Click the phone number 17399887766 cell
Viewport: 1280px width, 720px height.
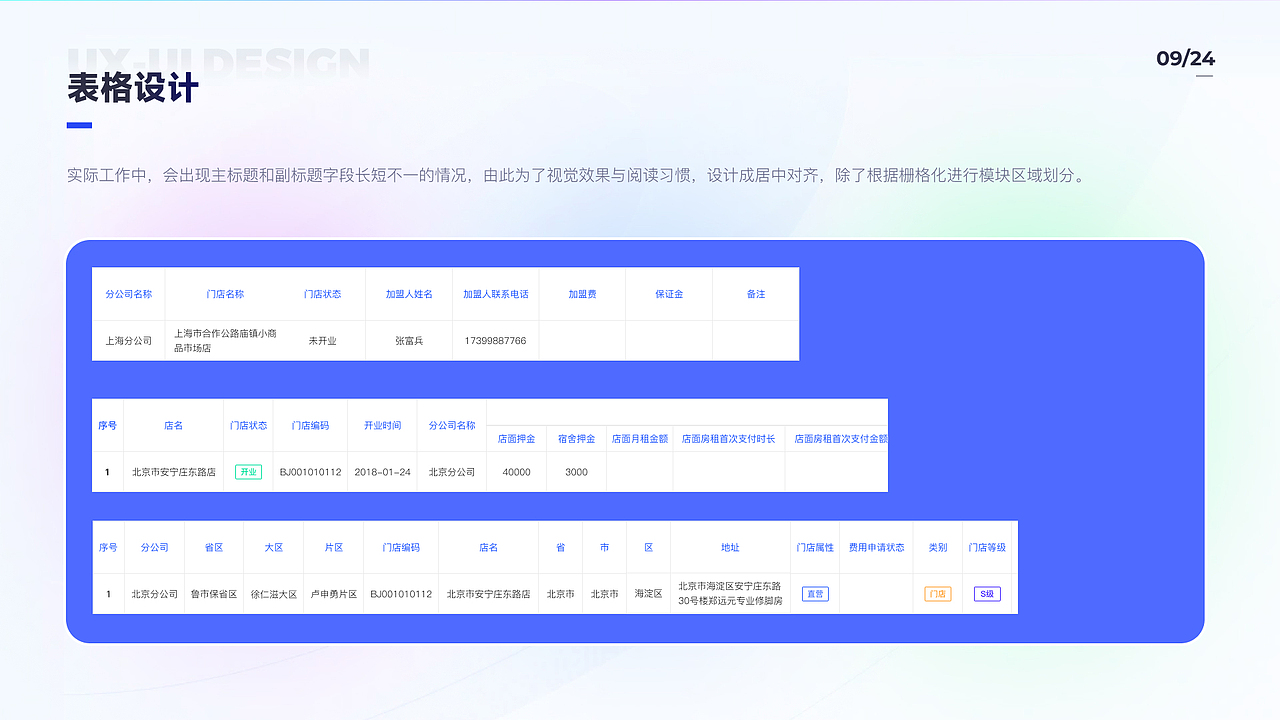click(x=495, y=340)
